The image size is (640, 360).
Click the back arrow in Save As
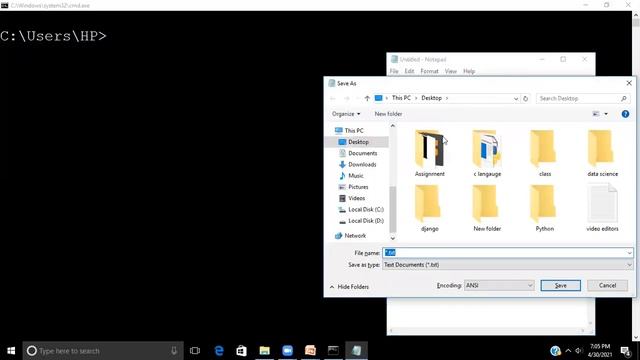(x=333, y=98)
